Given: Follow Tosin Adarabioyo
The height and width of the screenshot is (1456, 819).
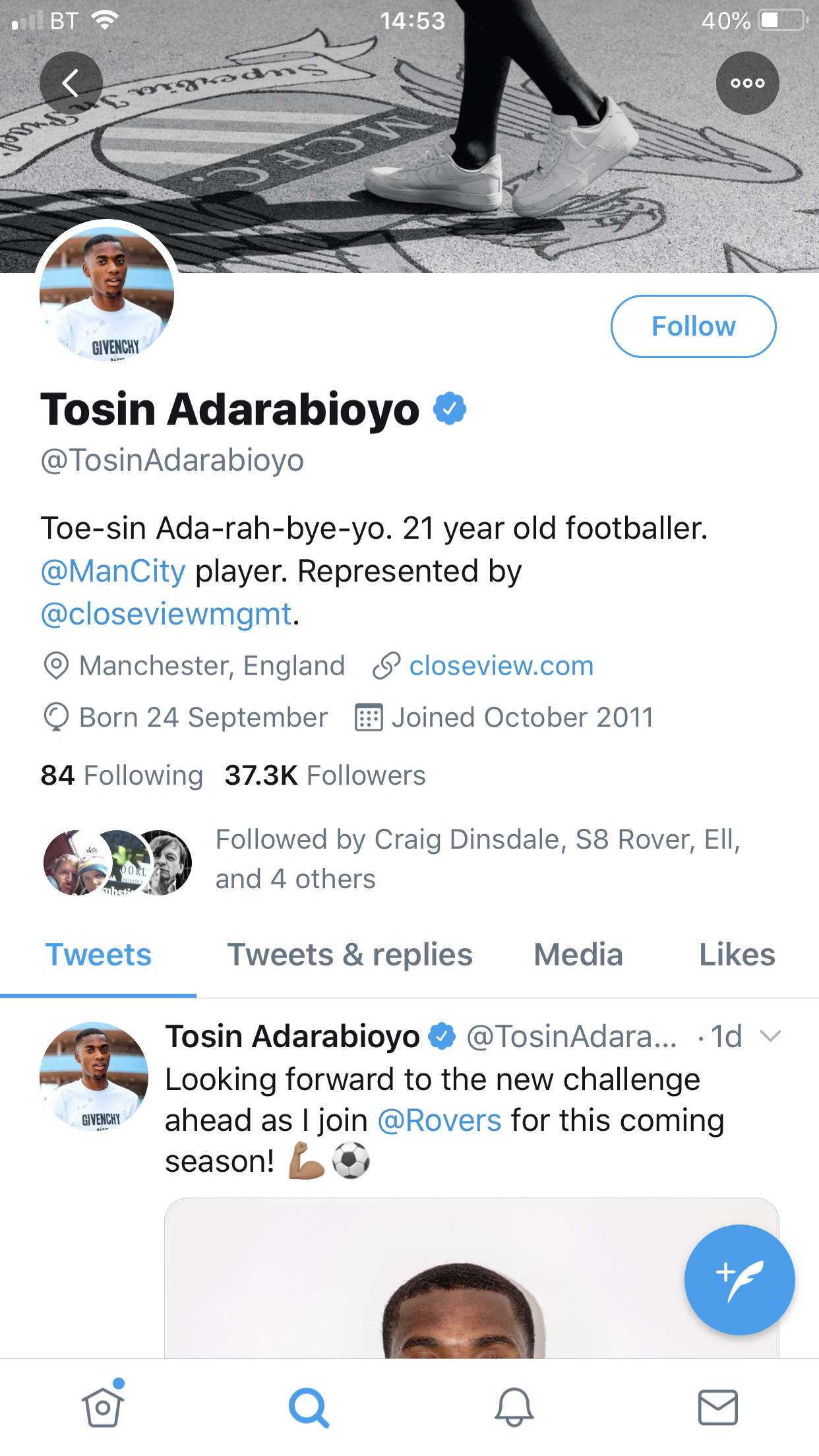Looking at the screenshot, I should tap(693, 326).
